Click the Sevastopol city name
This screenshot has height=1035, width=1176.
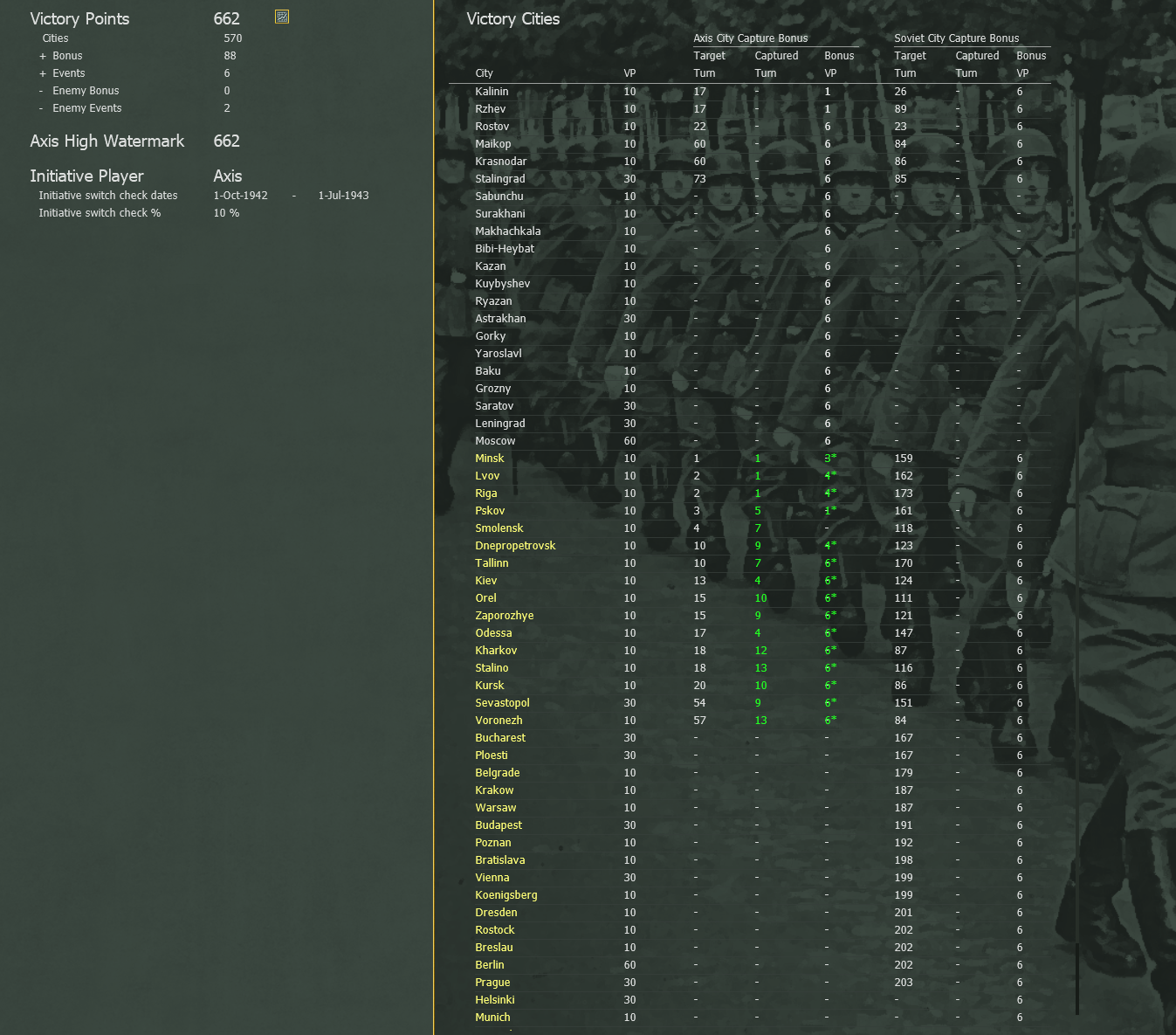[x=502, y=703]
